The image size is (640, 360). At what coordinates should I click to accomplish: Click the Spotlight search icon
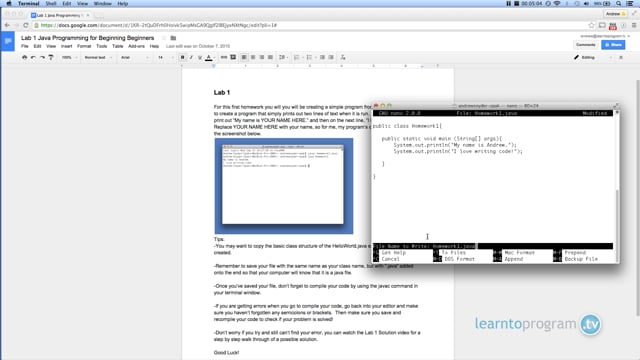[x=619, y=4]
